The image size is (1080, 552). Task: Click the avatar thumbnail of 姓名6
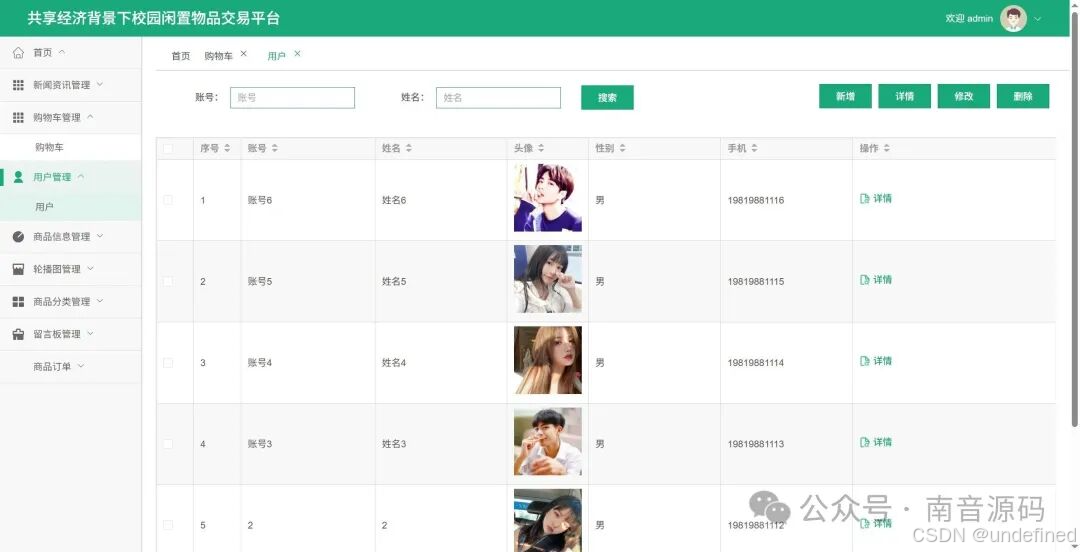coord(548,198)
